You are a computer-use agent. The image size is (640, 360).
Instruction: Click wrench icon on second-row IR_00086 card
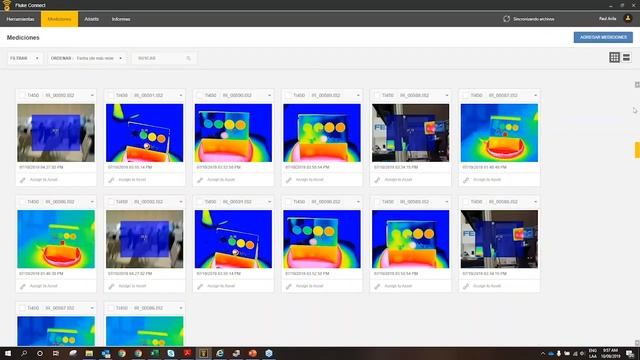[x=23, y=286]
